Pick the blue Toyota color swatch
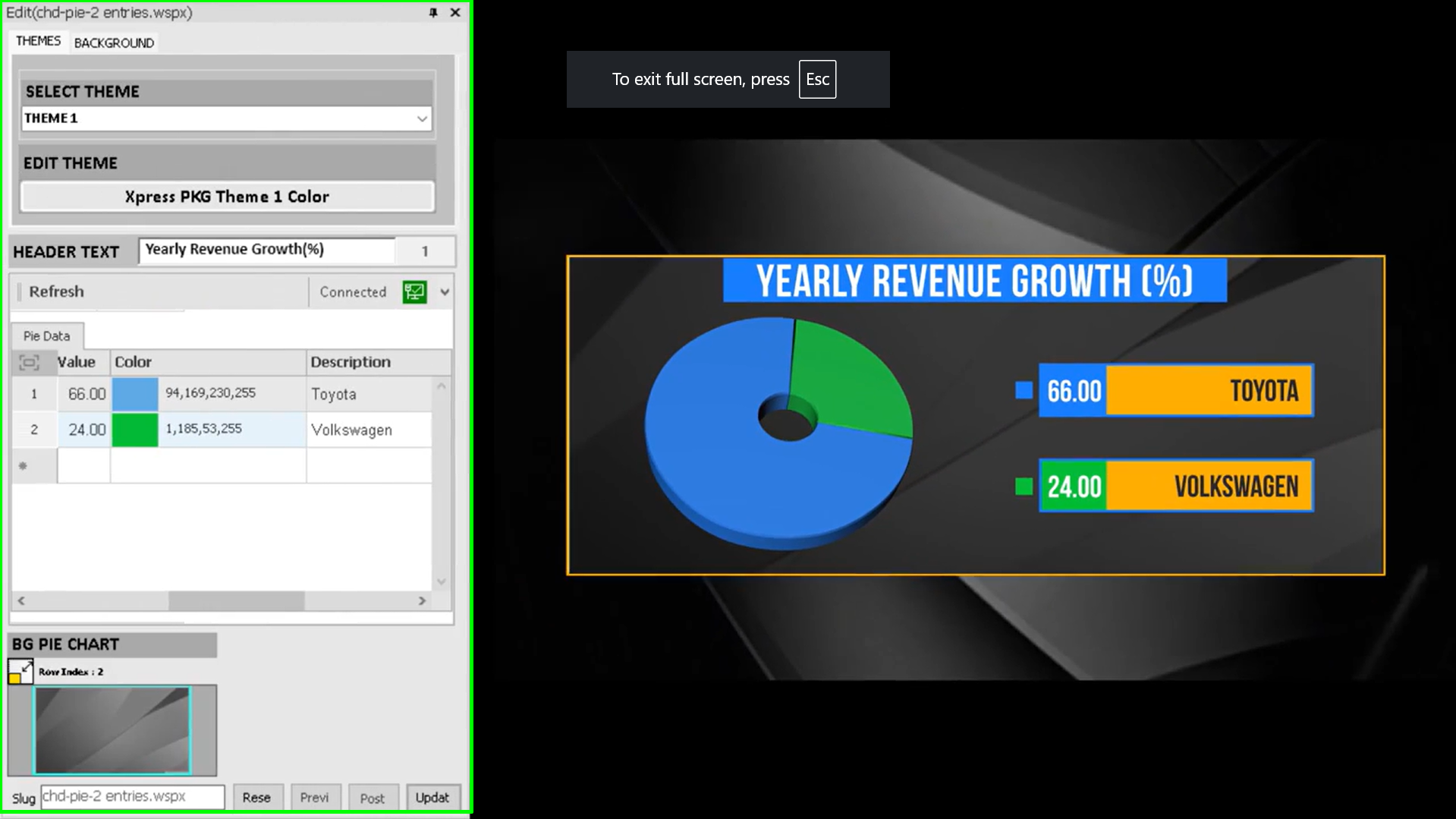 pyautogui.click(x=135, y=394)
